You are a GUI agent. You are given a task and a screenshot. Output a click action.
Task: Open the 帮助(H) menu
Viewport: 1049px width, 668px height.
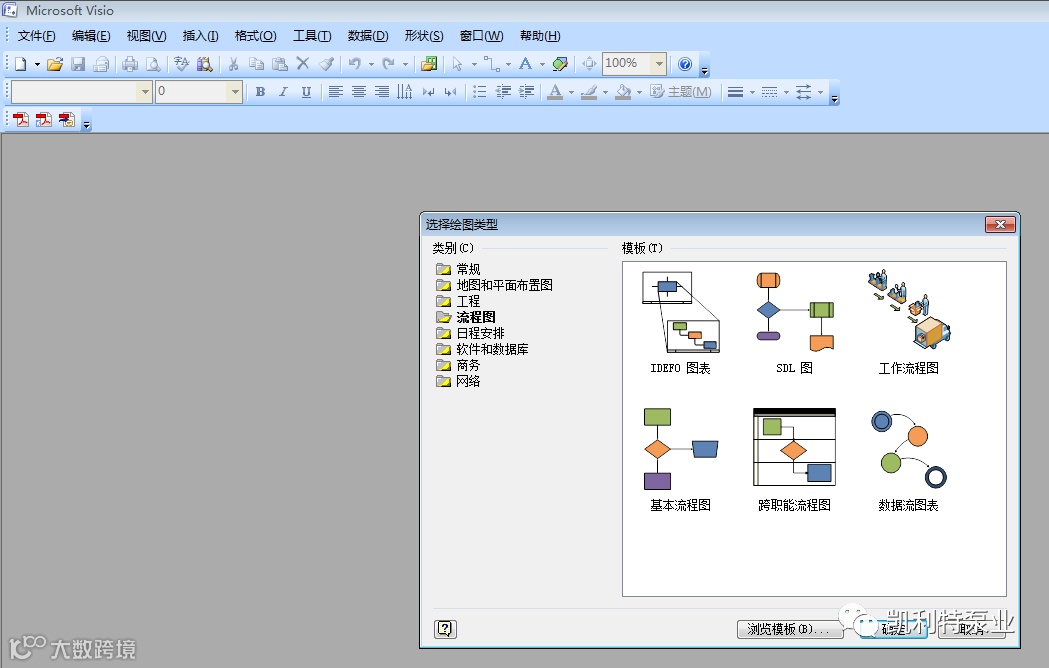[x=540, y=36]
